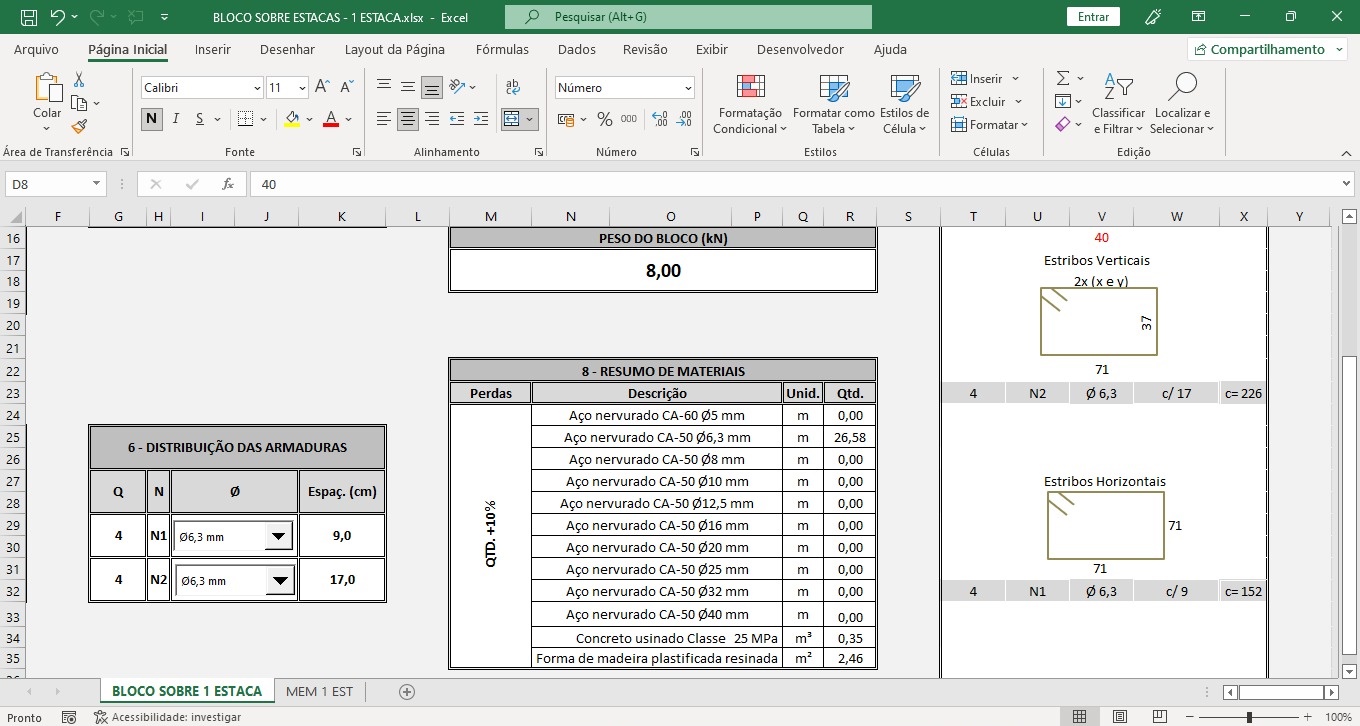Switch to the MEM 1 EST sheet
This screenshot has height=726, width=1360.
click(319, 691)
